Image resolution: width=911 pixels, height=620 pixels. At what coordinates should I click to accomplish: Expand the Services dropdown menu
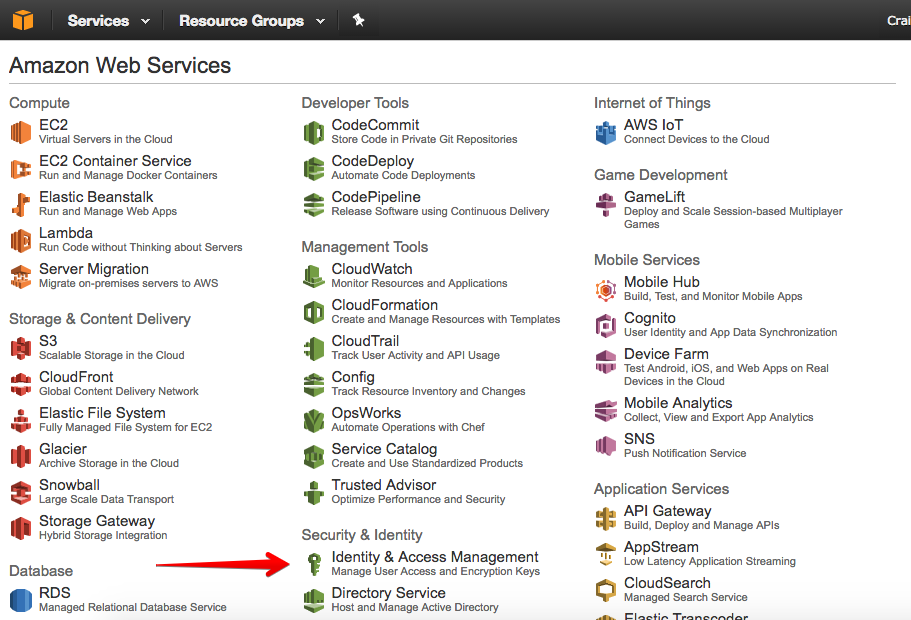click(x=109, y=21)
